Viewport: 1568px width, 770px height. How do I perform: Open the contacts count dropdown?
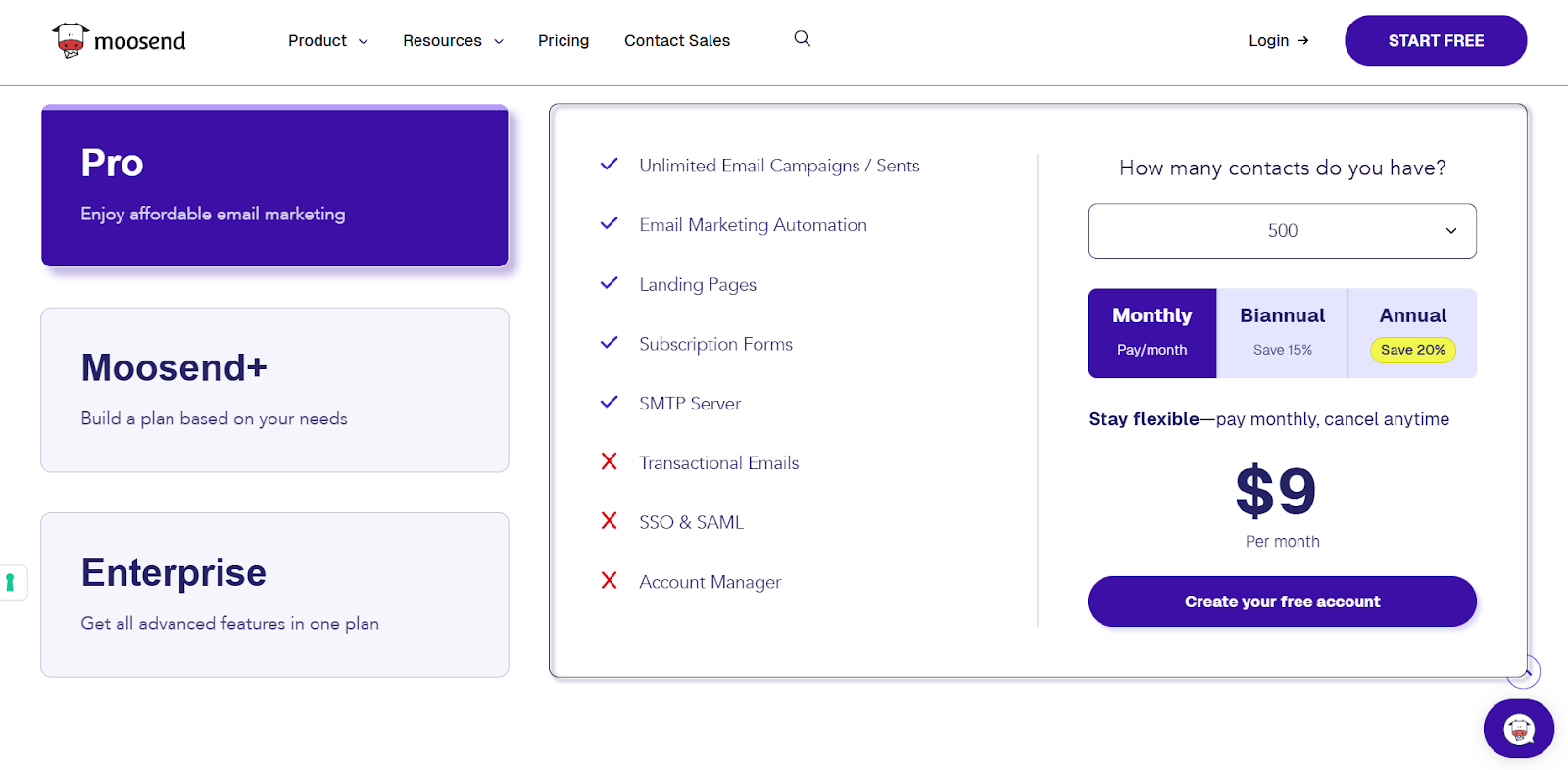(x=1282, y=231)
